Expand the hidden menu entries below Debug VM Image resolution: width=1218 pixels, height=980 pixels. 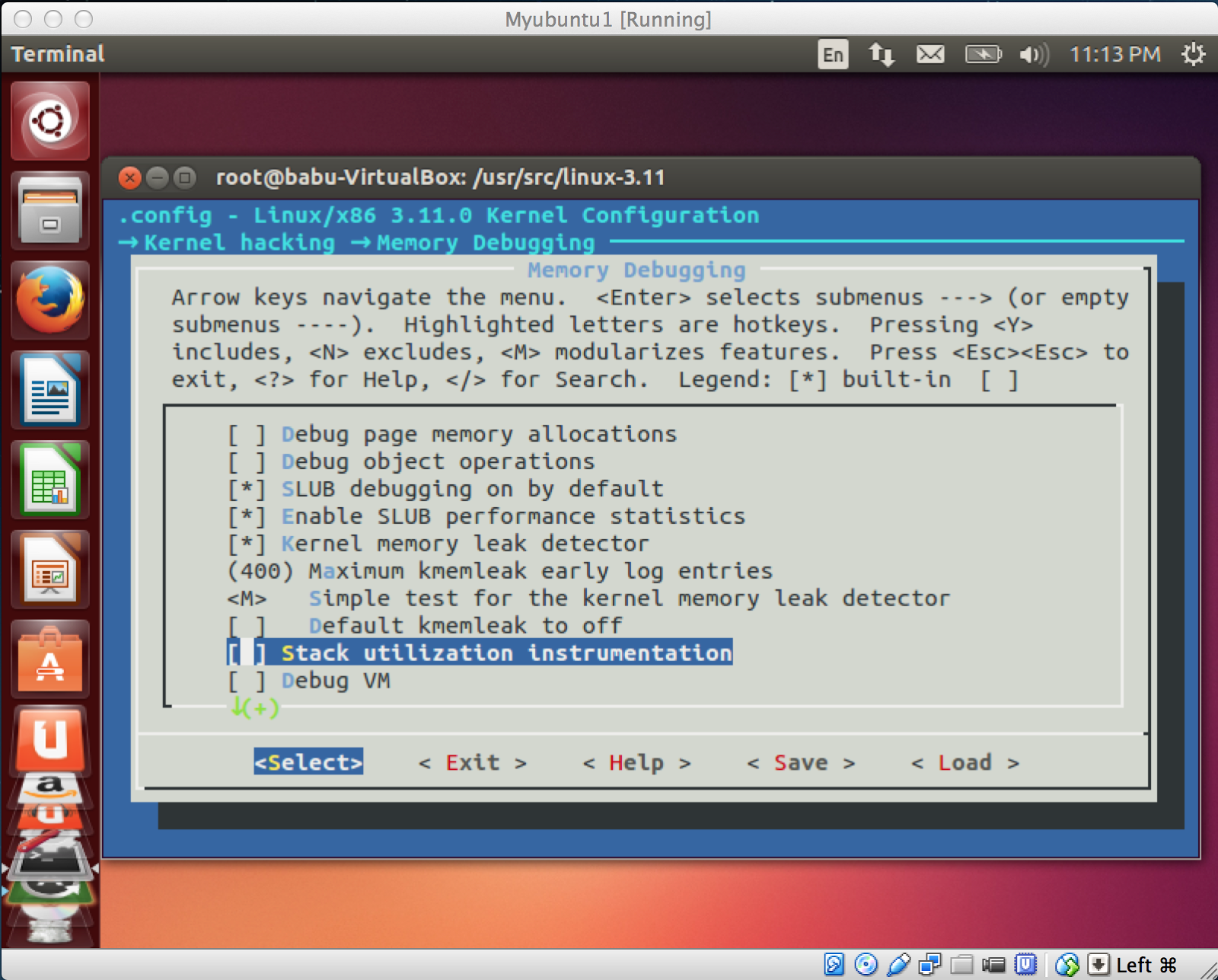[254, 707]
